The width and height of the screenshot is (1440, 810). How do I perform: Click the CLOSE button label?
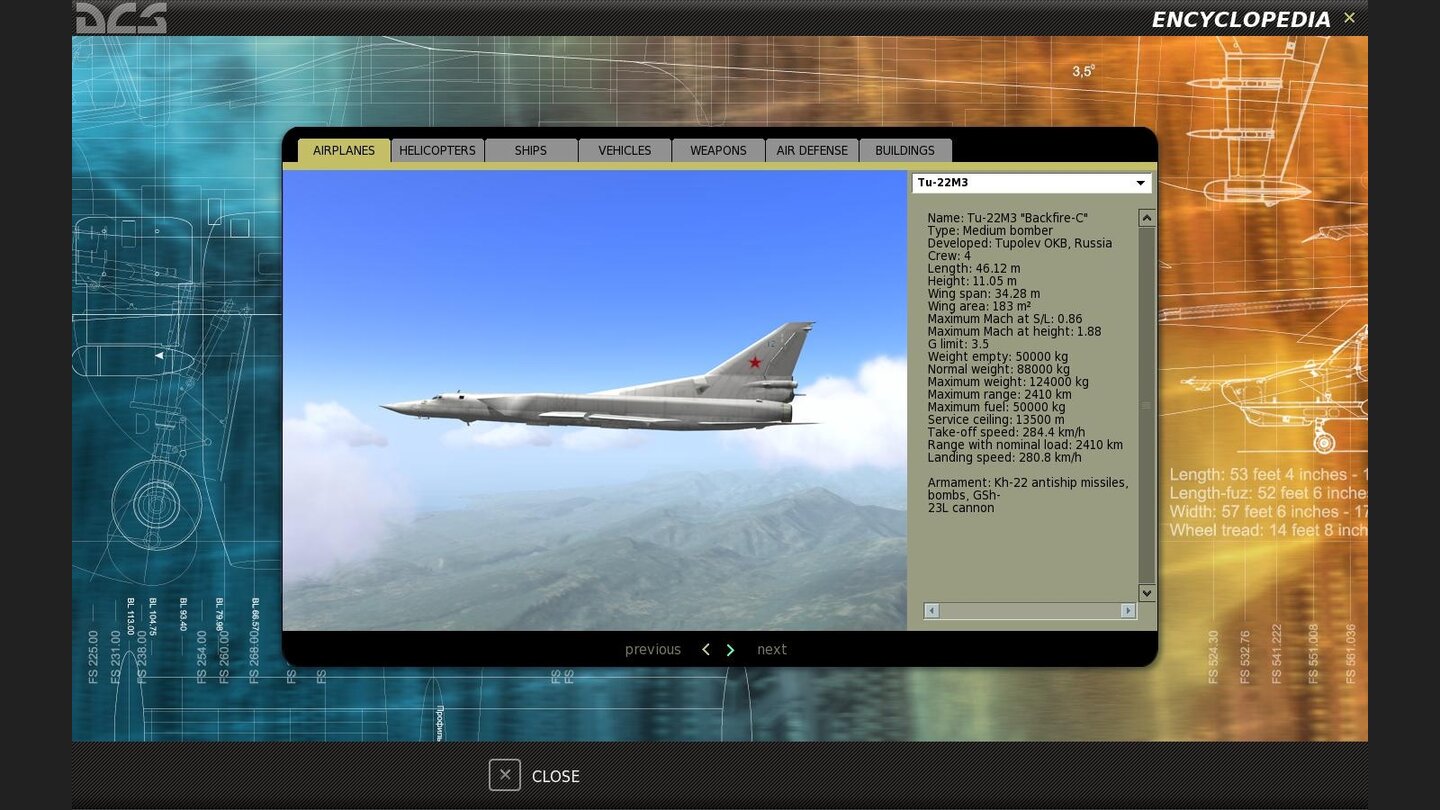556,776
